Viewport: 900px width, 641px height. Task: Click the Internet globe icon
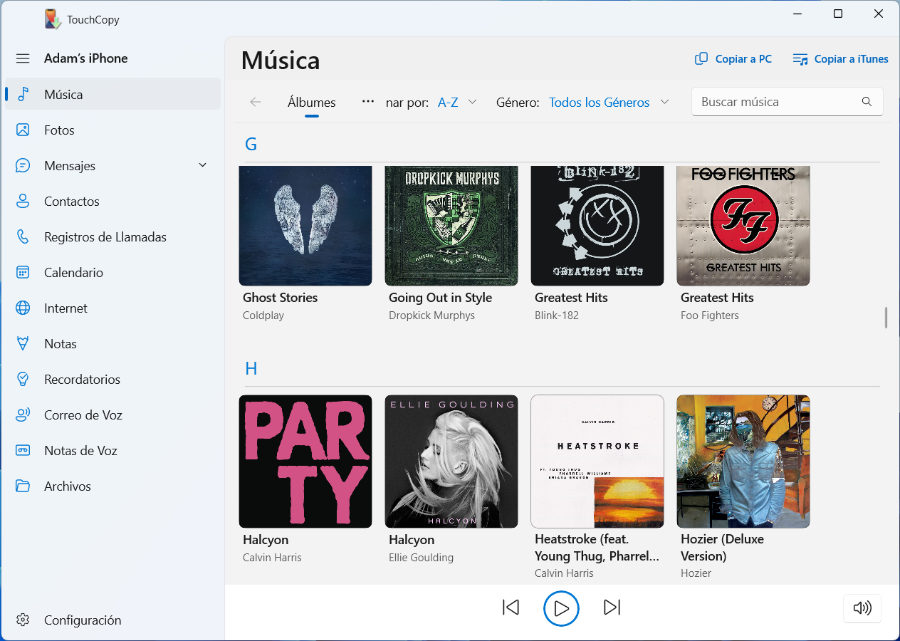coord(23,308)
